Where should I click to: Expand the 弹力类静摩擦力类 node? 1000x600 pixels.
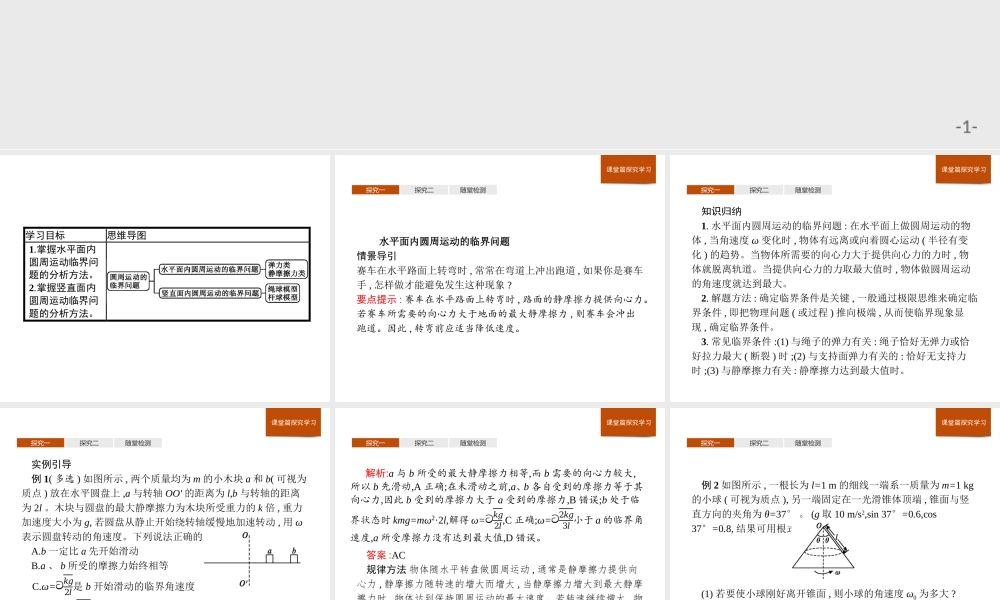pyautogui.click(x=288, y=270)
